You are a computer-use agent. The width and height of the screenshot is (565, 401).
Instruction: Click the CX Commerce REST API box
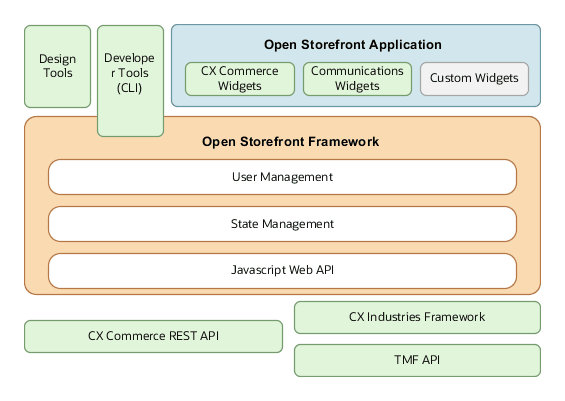(154, 337)
